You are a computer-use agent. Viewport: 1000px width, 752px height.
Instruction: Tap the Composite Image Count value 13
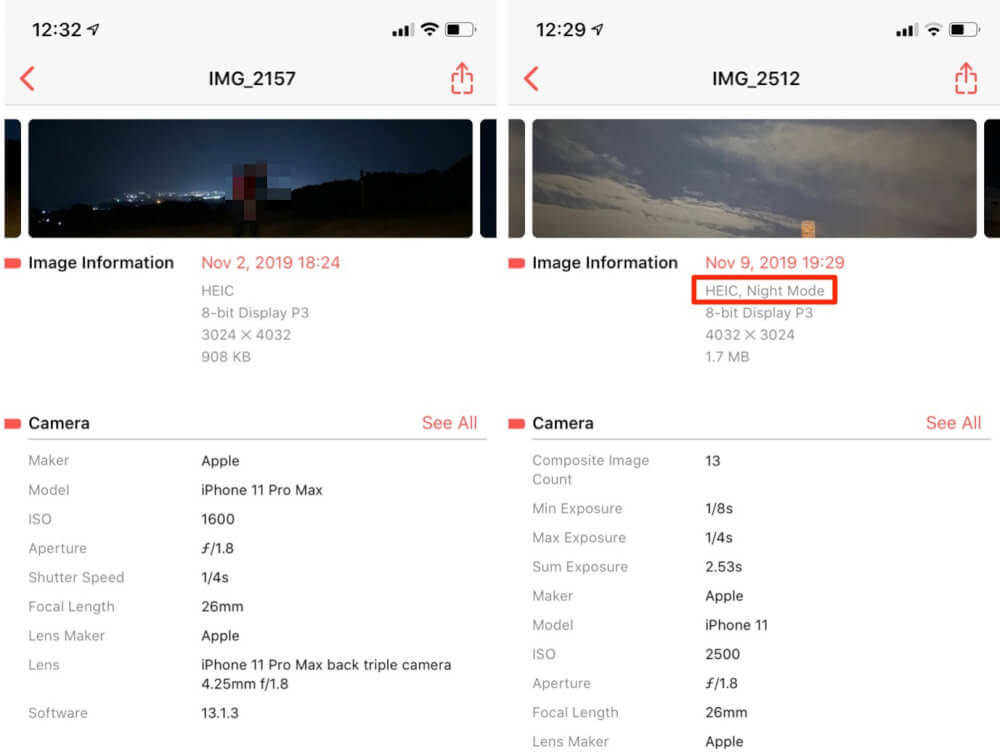pyautogui.click(x=712, y=461)
